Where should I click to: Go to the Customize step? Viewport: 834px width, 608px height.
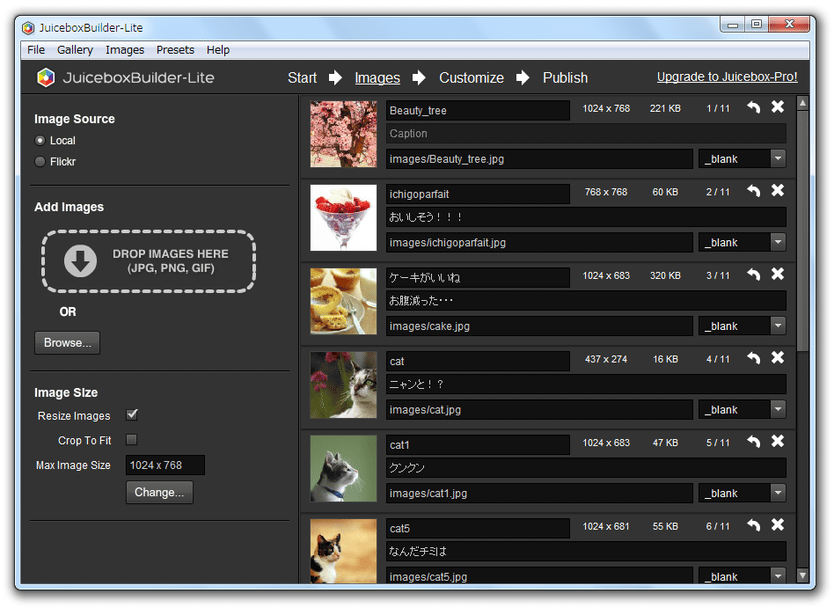pyautogui.click(x=471, y=78)
